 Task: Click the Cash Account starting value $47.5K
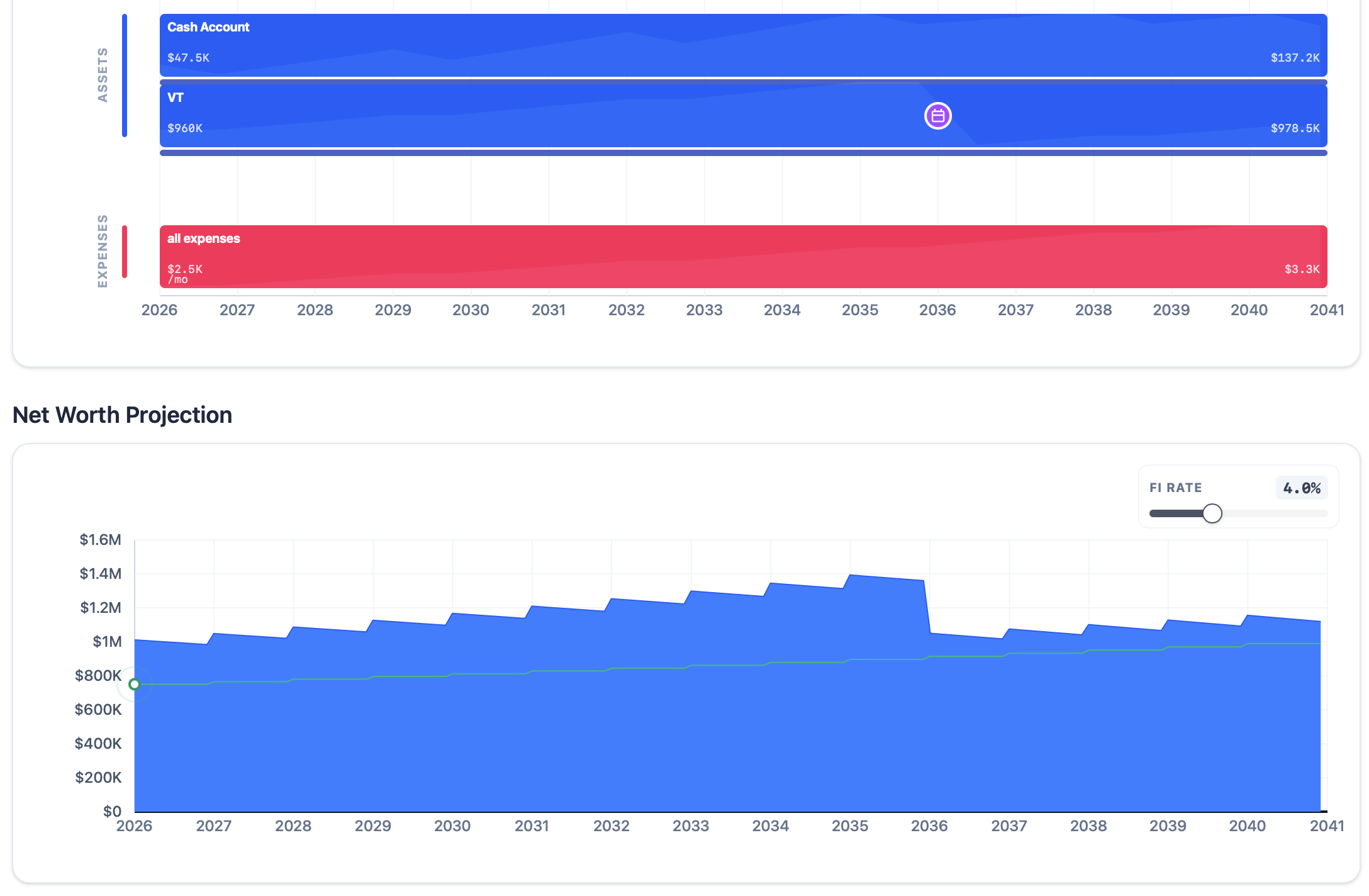point(188,58)
